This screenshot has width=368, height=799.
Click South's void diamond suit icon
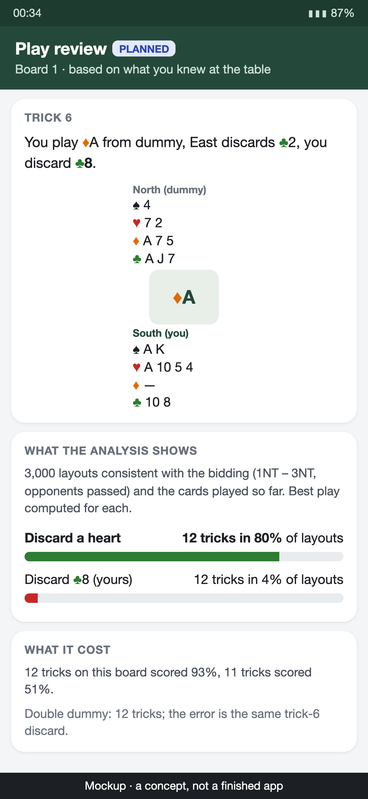pyautogui.click(x=136, y=385)
